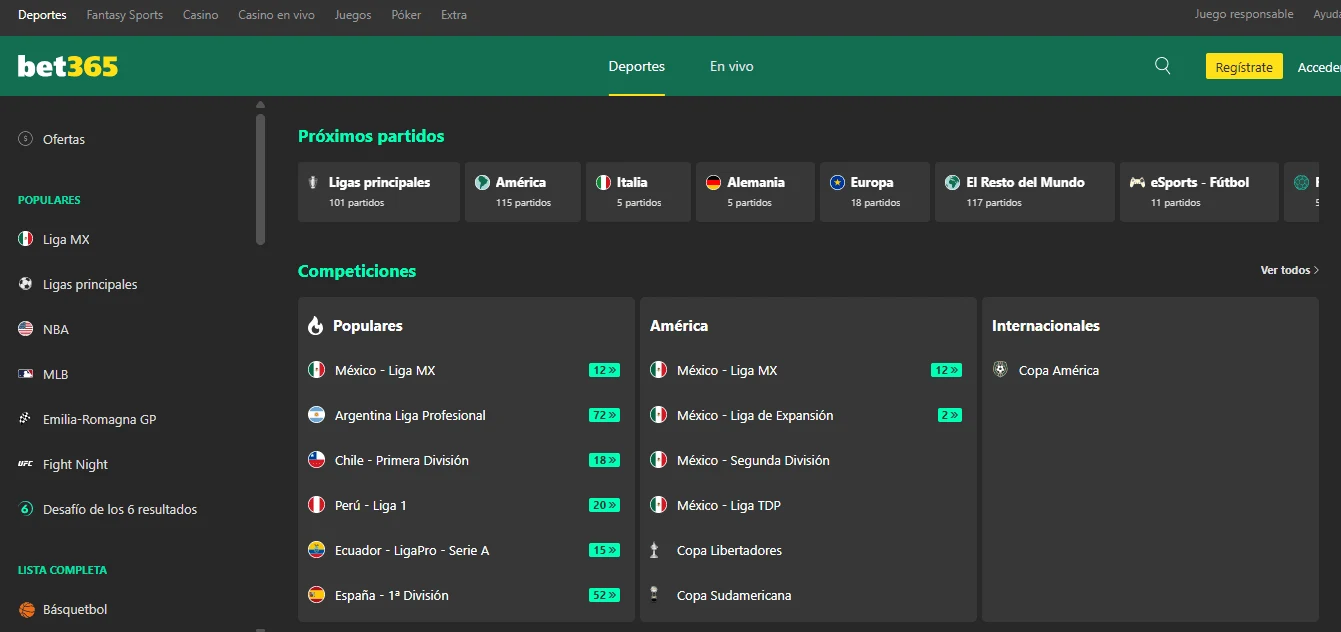Click the Chile flag in Populares list

point(317,460)
